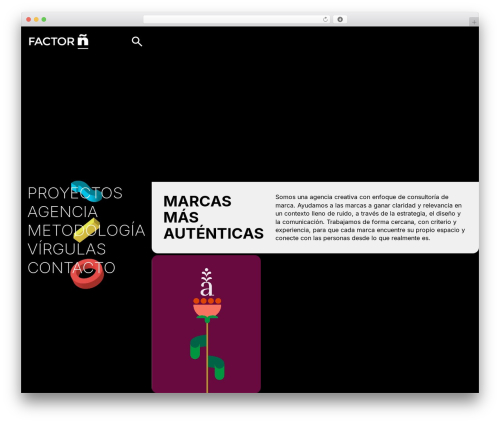Reload page via address bar refresh icon
The width and height of the screenshot is (500, 423).
click(325, 19)
